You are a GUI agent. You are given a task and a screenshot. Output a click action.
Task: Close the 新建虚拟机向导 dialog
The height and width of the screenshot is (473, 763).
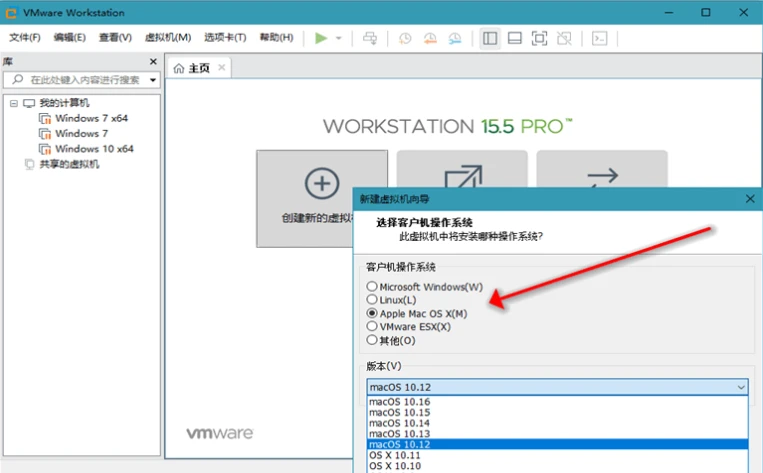coord(750,199)
